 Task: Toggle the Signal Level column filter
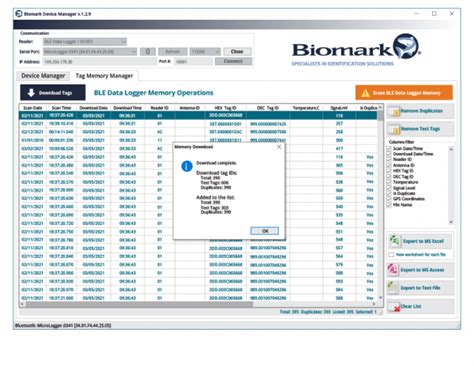[389, 188]
